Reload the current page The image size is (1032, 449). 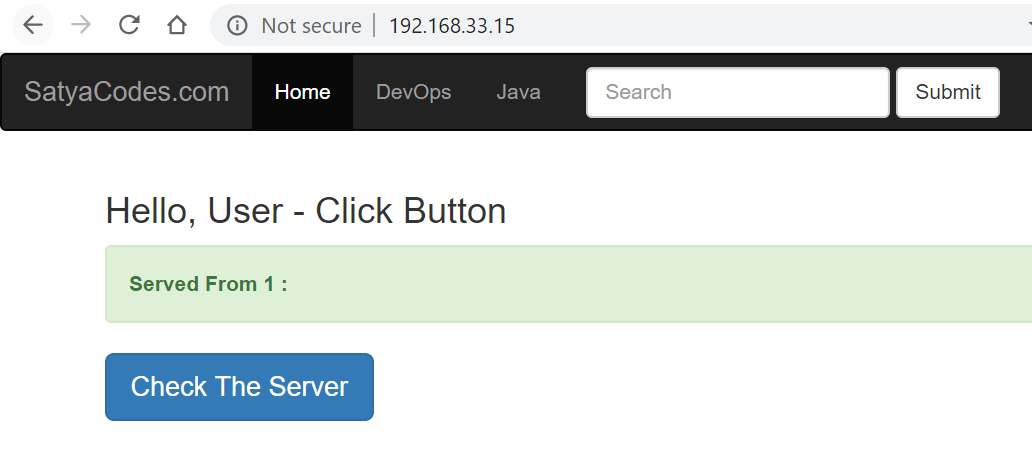click(x=129, y=25)
